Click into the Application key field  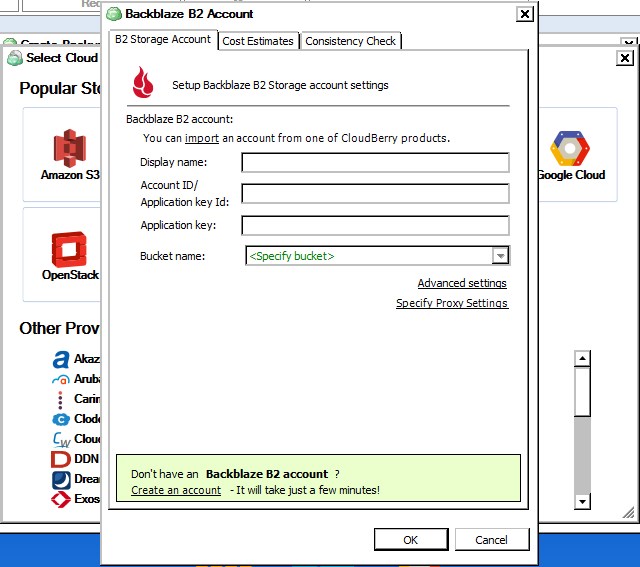(375, 225)
